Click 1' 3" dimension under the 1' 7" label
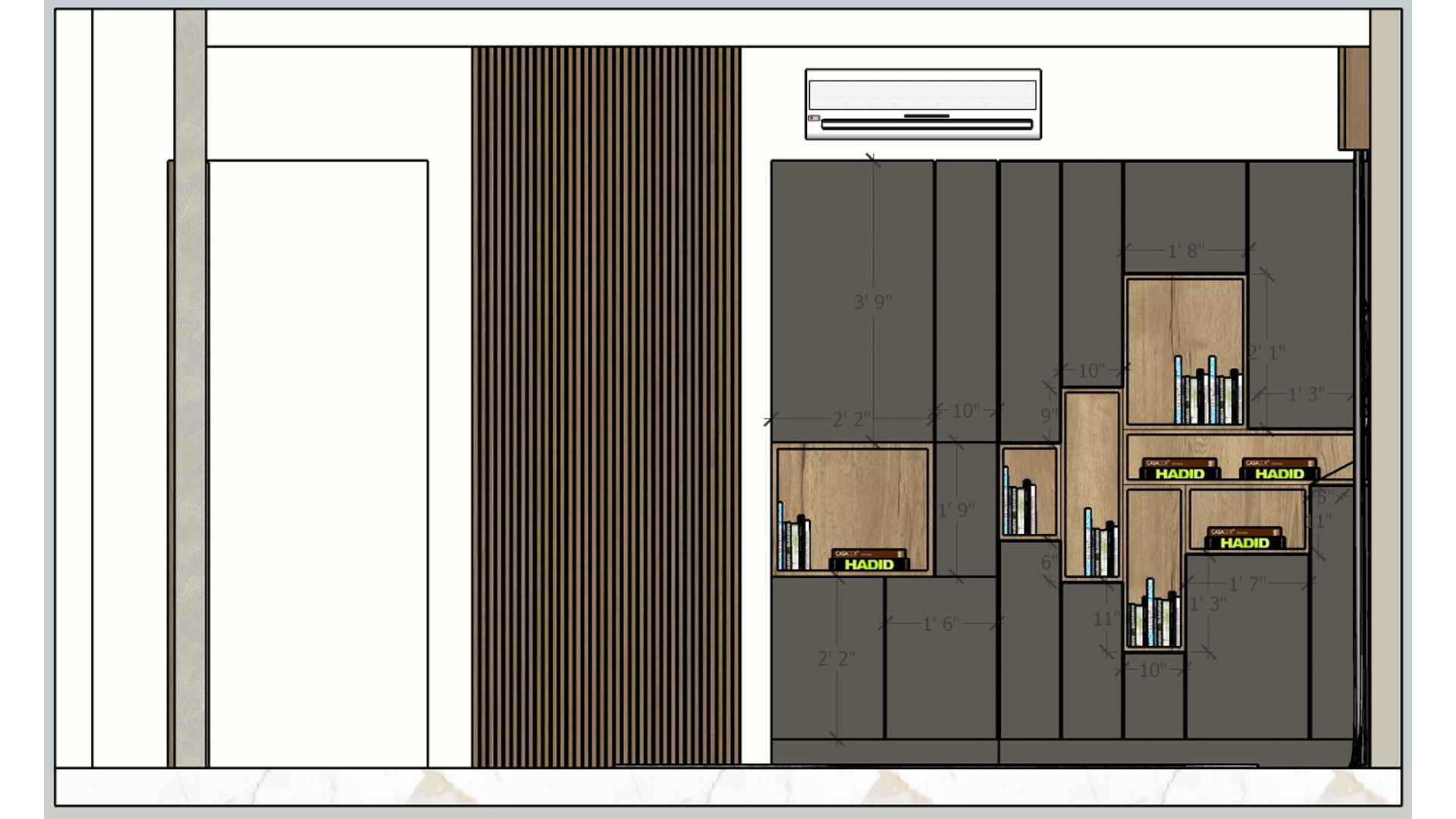 [x=1207, y=604]
